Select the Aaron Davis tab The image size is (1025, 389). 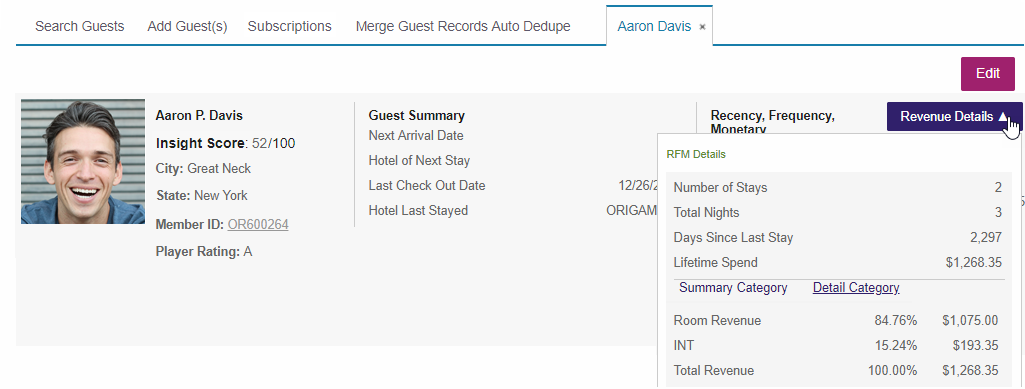(x=654, y=26)
